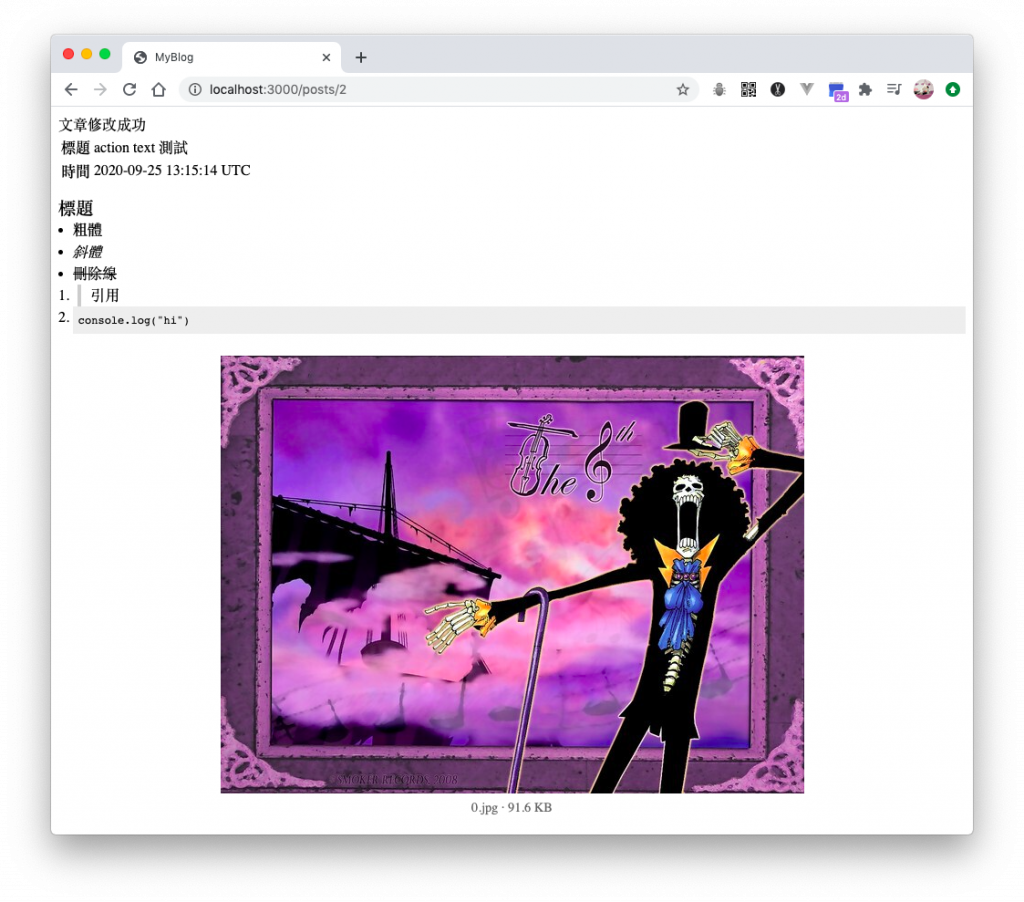Close the MyBlog tab
The width and height of the screenshot is (1024, 902).
click(326, 57)
